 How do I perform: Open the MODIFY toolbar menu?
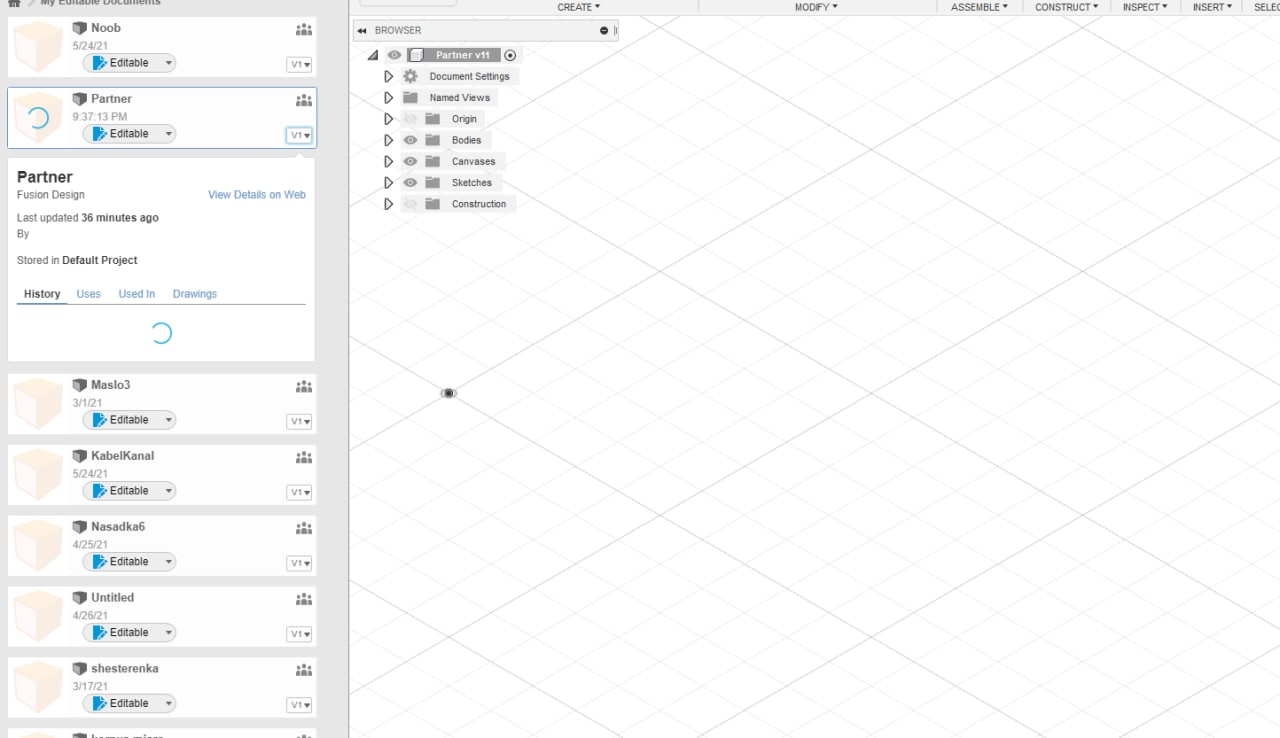tap(816, 7)
